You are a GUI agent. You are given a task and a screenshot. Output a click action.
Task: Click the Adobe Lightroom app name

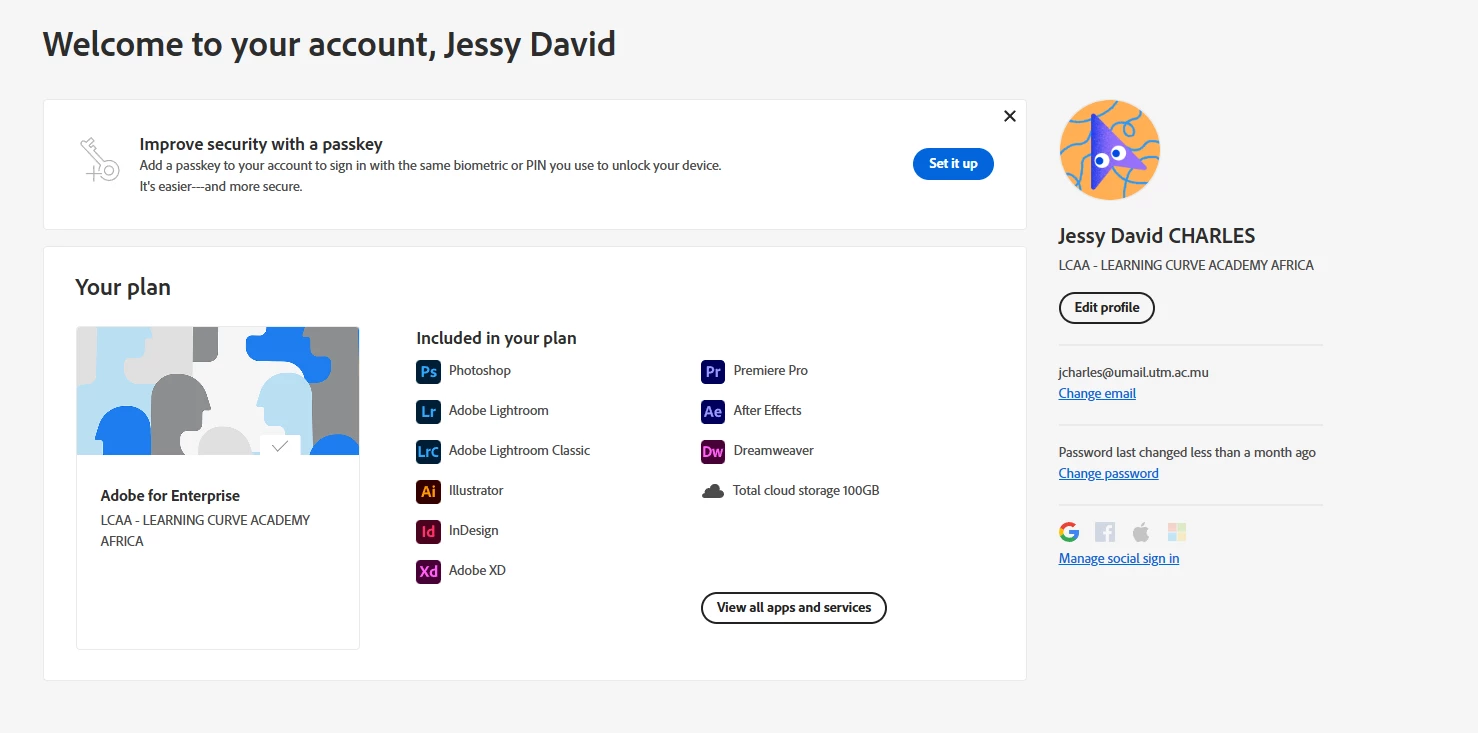click(499, 411)
